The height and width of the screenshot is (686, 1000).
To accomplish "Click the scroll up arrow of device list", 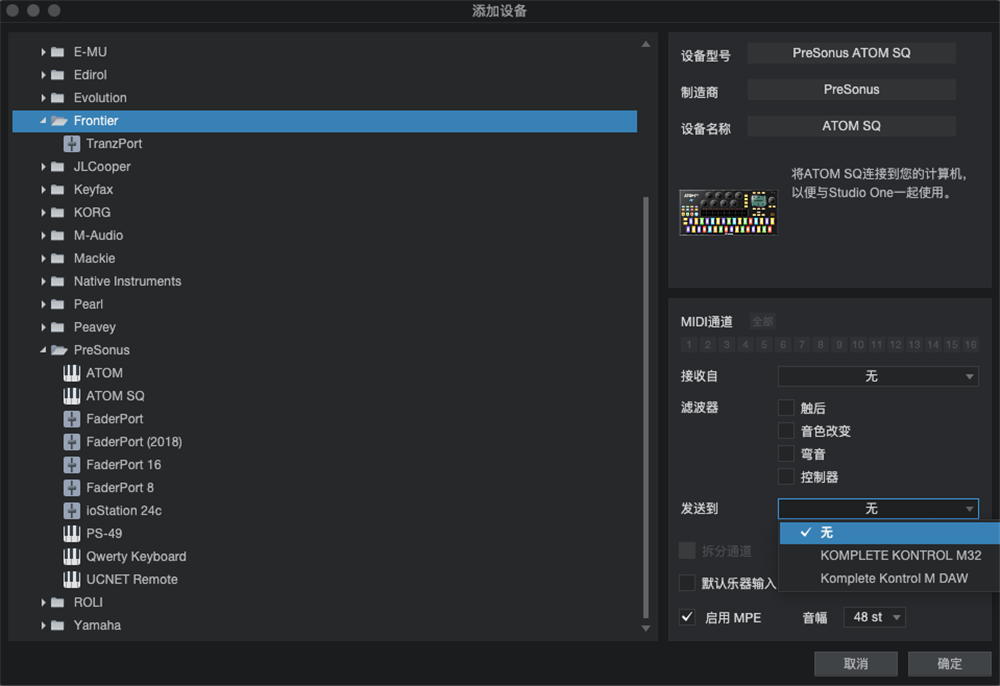I will (645, 44).
